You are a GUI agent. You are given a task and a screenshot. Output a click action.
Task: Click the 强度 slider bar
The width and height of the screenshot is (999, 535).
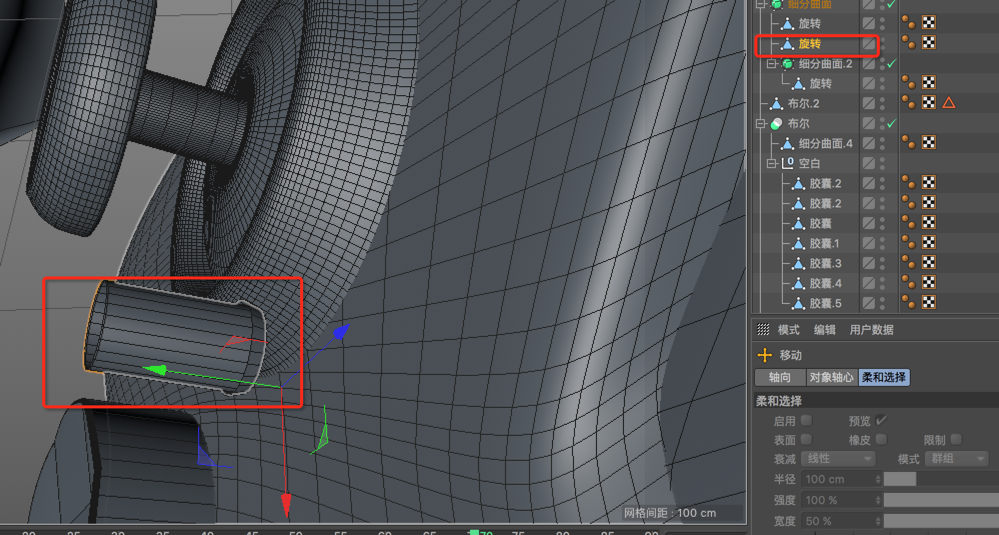point(941,500)
